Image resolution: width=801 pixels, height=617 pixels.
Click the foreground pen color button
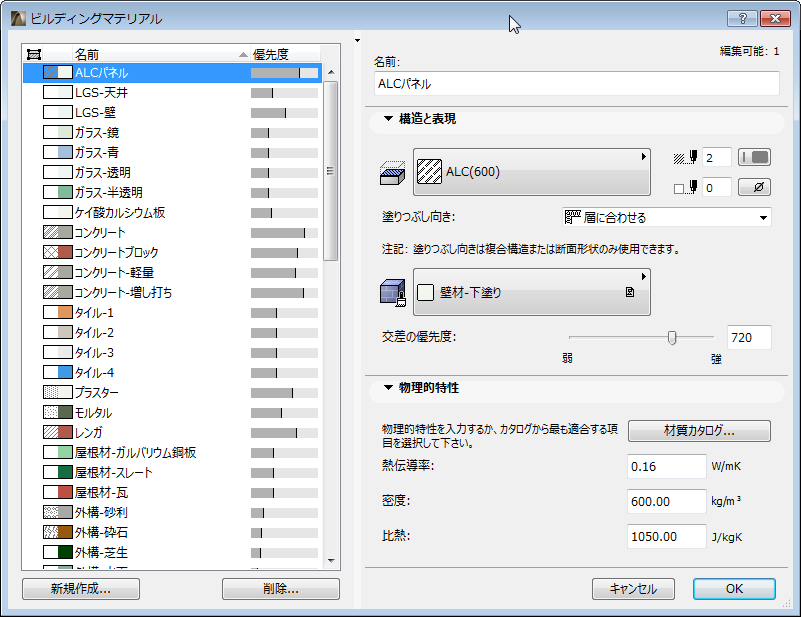coord(755,157)
